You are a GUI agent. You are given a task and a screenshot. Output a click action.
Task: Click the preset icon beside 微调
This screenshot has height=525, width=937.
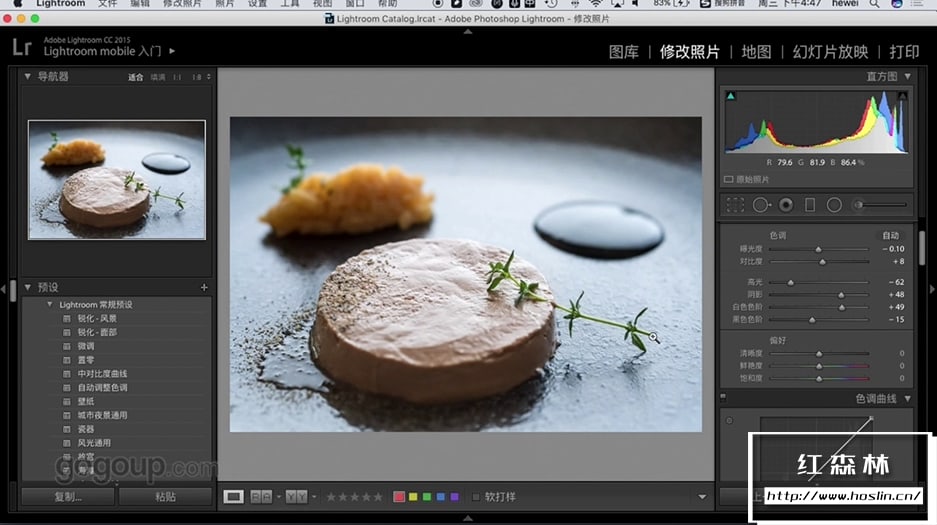click(67, 346)
